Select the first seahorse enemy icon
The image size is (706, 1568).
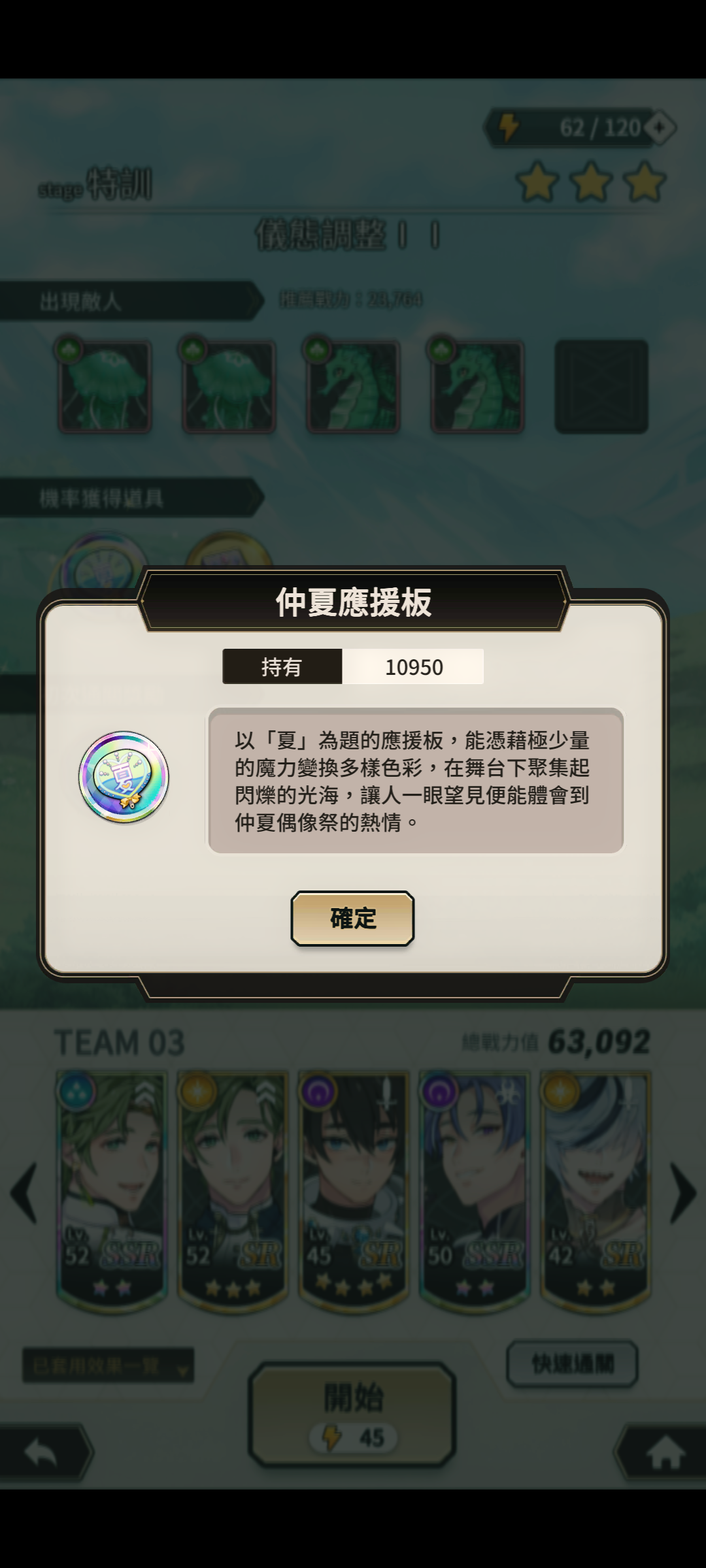click(353, 385)
